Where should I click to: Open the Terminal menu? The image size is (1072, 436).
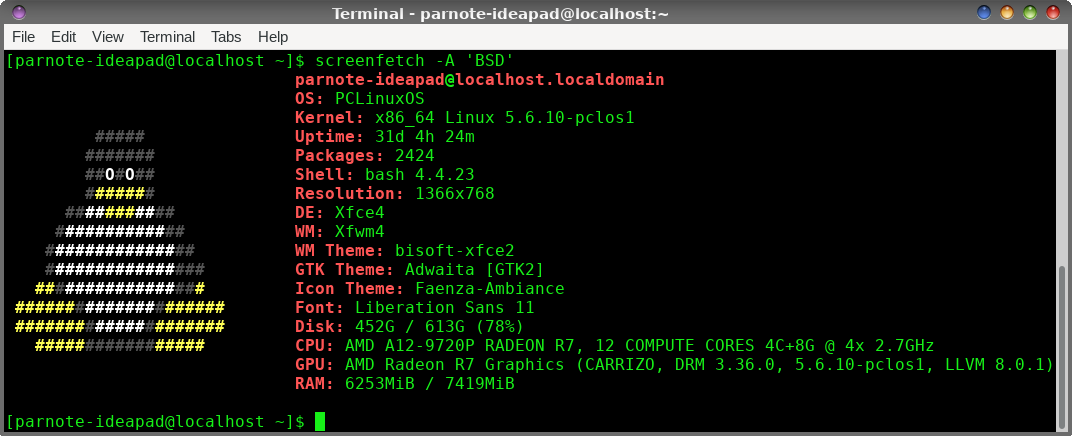168,37
